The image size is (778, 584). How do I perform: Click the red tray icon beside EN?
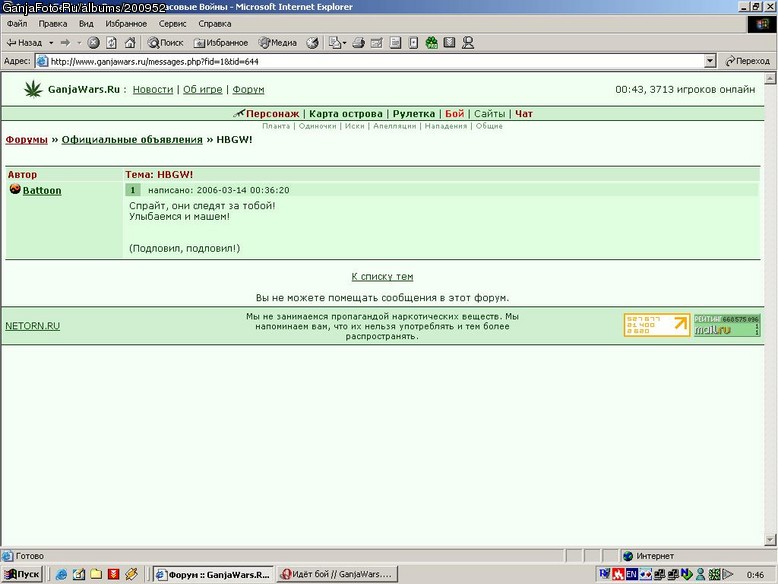[x=618, y=574]
